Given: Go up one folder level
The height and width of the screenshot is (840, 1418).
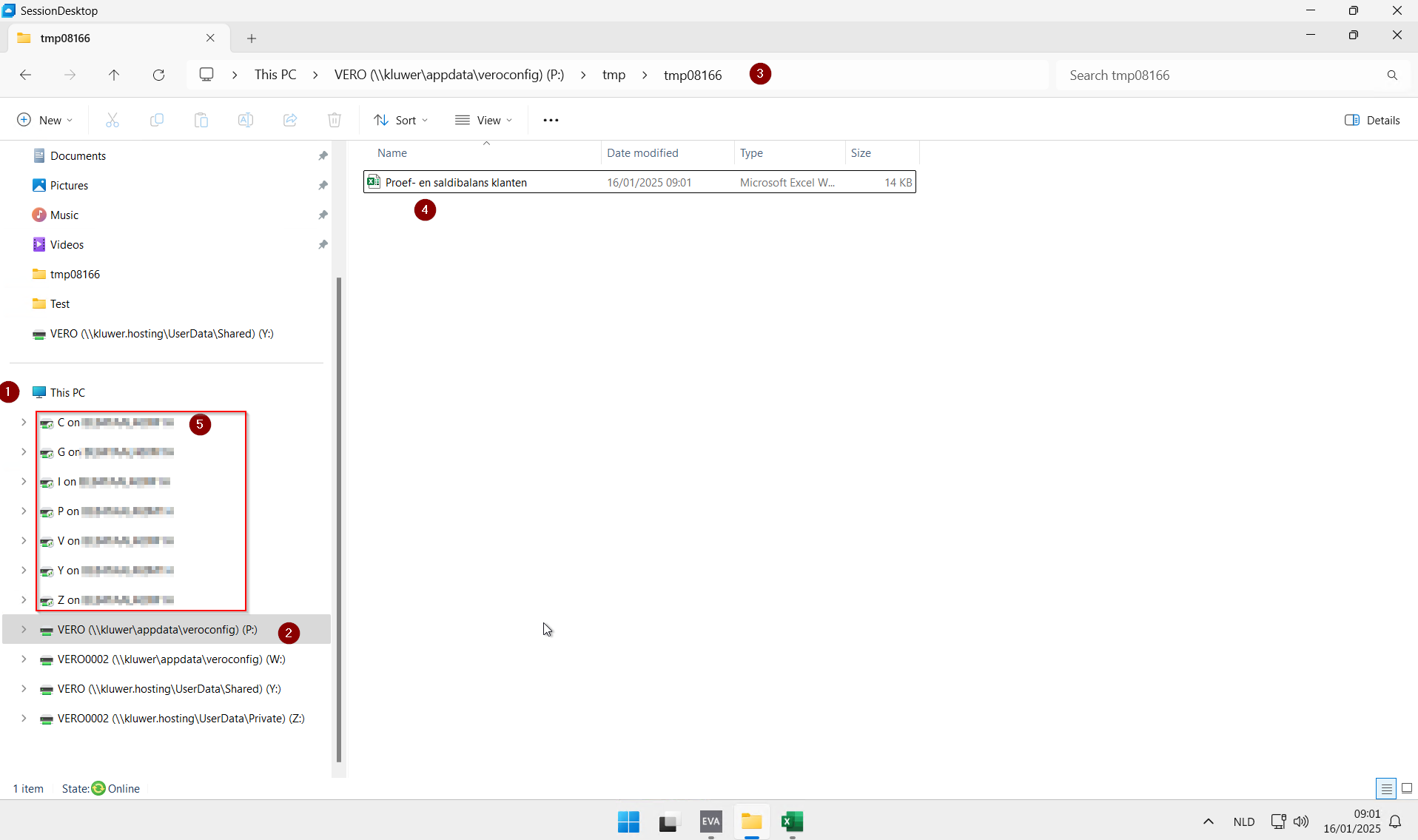Looking at the screenshot, I should tap(114, 75).
